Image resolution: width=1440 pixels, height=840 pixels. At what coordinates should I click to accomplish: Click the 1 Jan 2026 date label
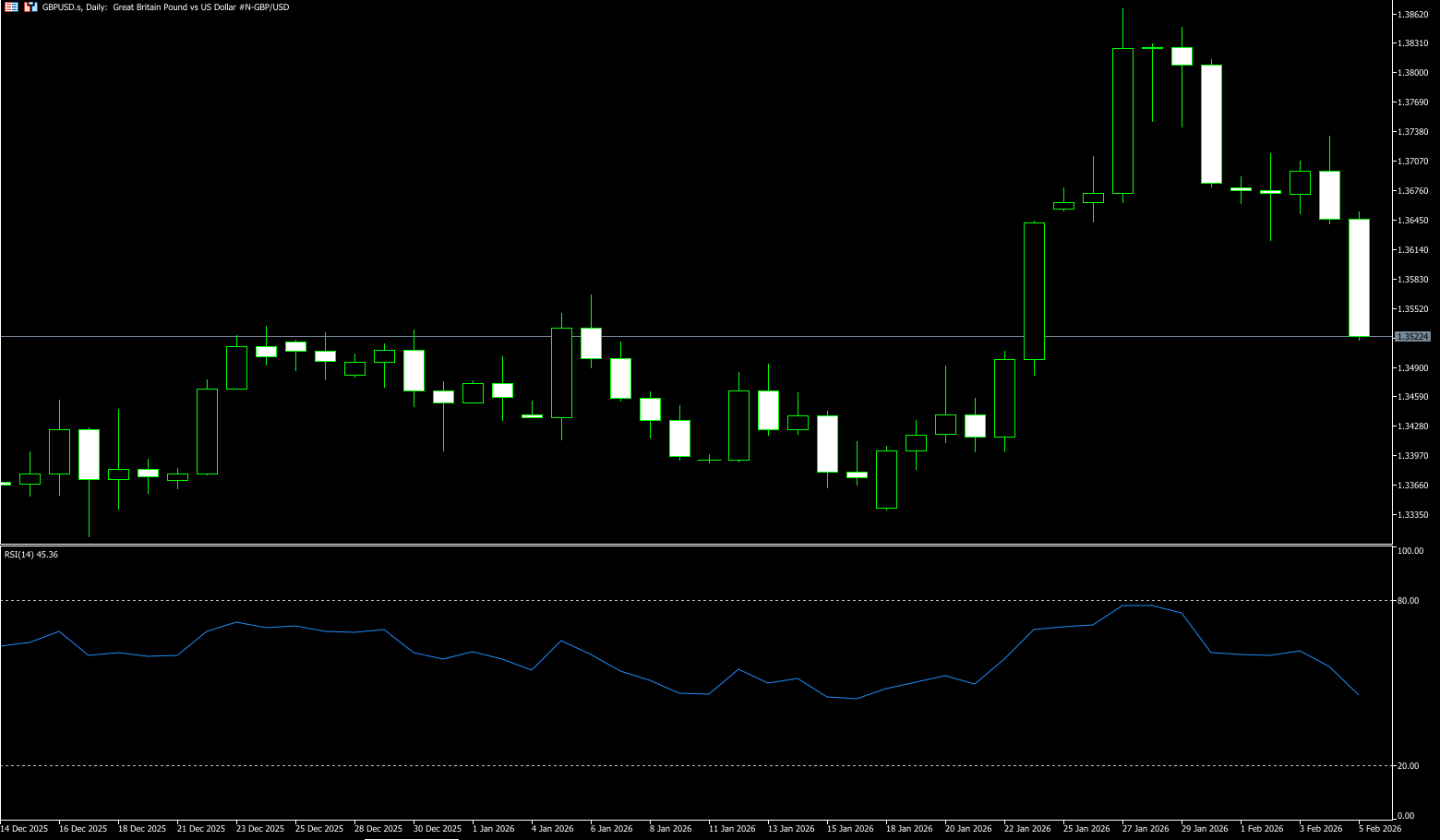(x=493, y=829)
